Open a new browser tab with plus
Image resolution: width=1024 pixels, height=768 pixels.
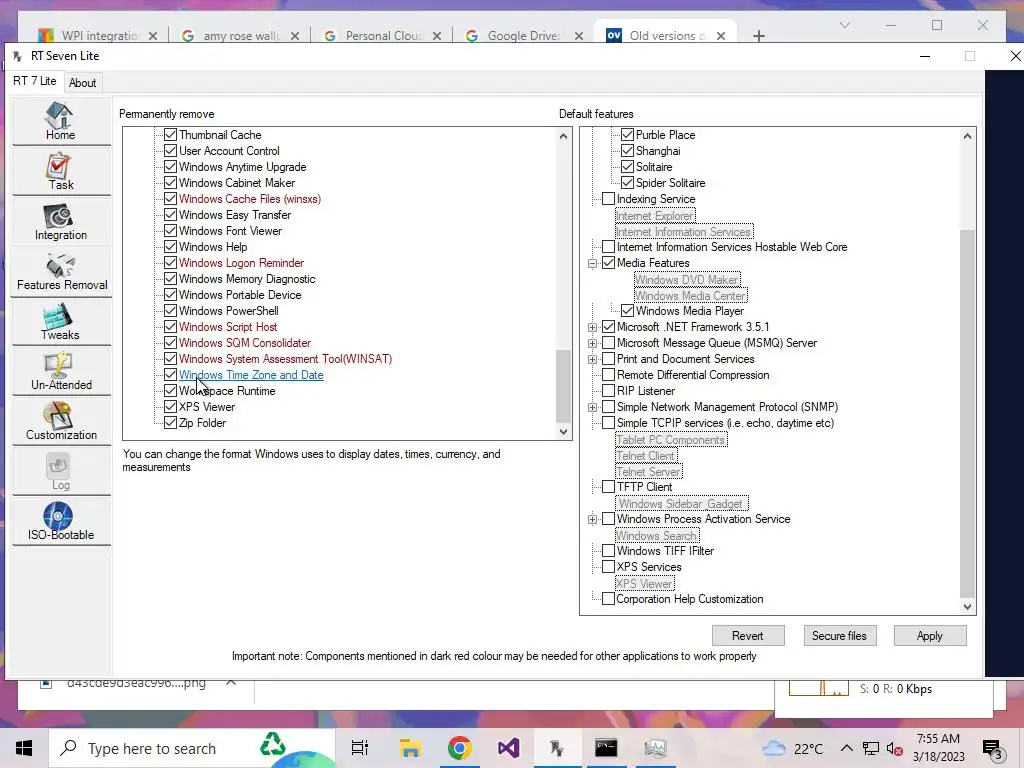tap(758, 36)
